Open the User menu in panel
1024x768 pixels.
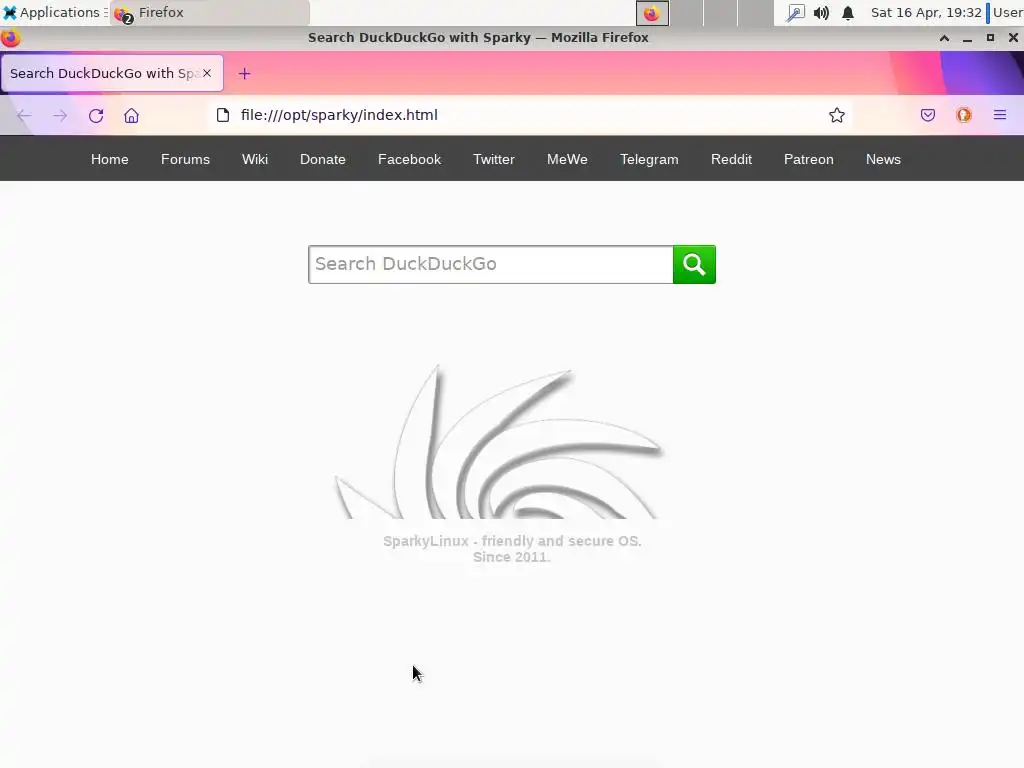click(x=1008, y=12)
